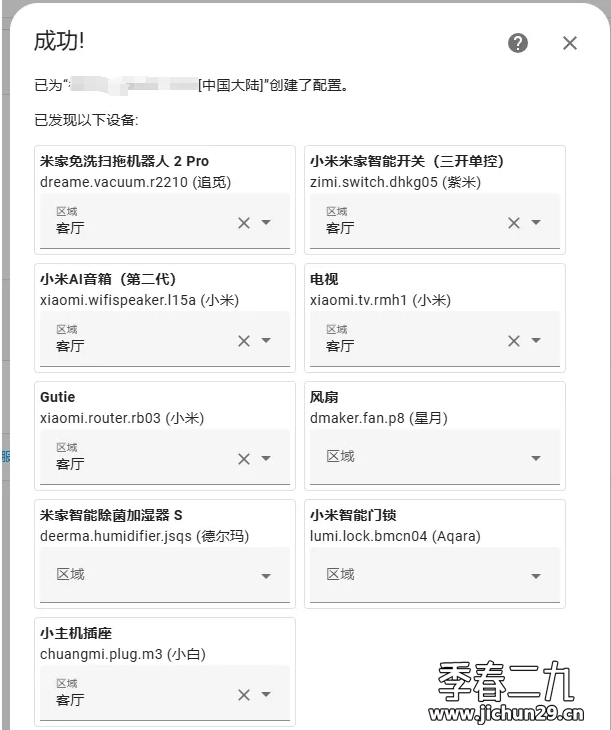Clear area for xiaomi.wifispeaker.l15a device
Image resolution: width=611 pixels, height=730 pixels.
click(x=244, y=341)
